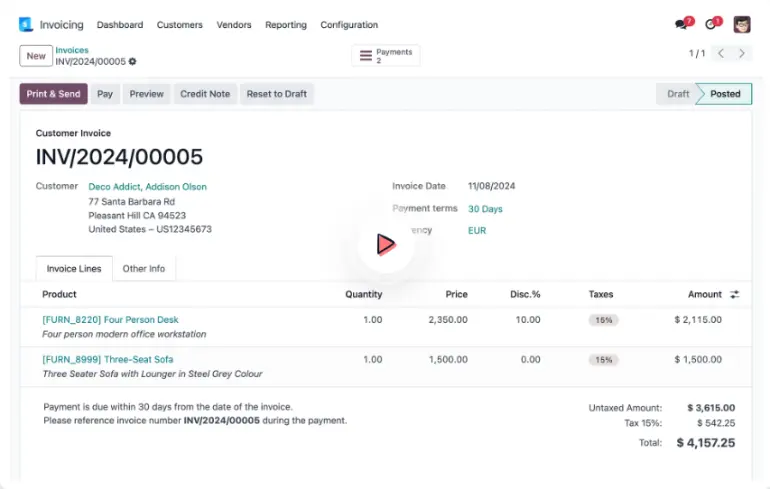Open the Deco Addict, Addison Olson link

[x=147, y=187]
